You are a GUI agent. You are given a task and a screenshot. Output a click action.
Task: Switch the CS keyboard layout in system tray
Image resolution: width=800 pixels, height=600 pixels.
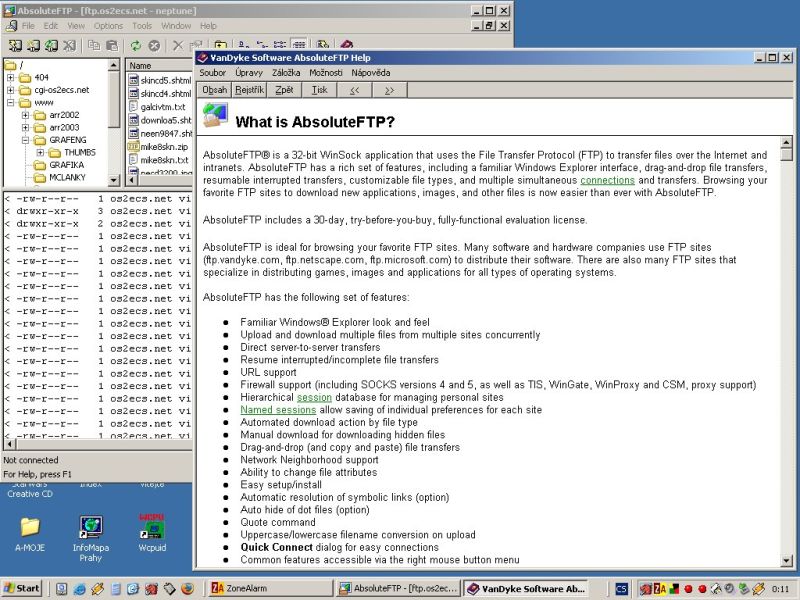[621, 589]
